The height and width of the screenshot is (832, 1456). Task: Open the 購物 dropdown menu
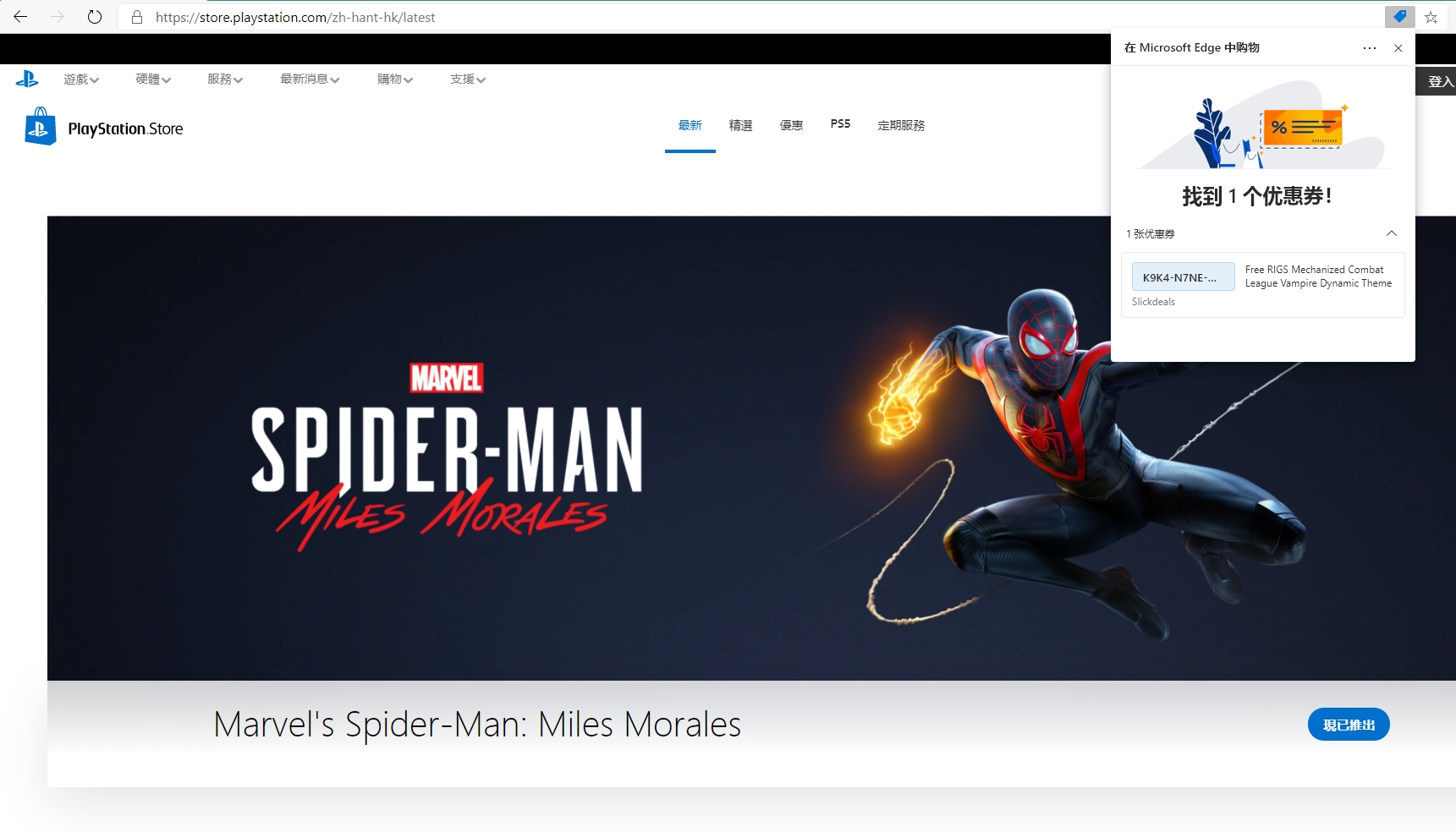point(395,79)
